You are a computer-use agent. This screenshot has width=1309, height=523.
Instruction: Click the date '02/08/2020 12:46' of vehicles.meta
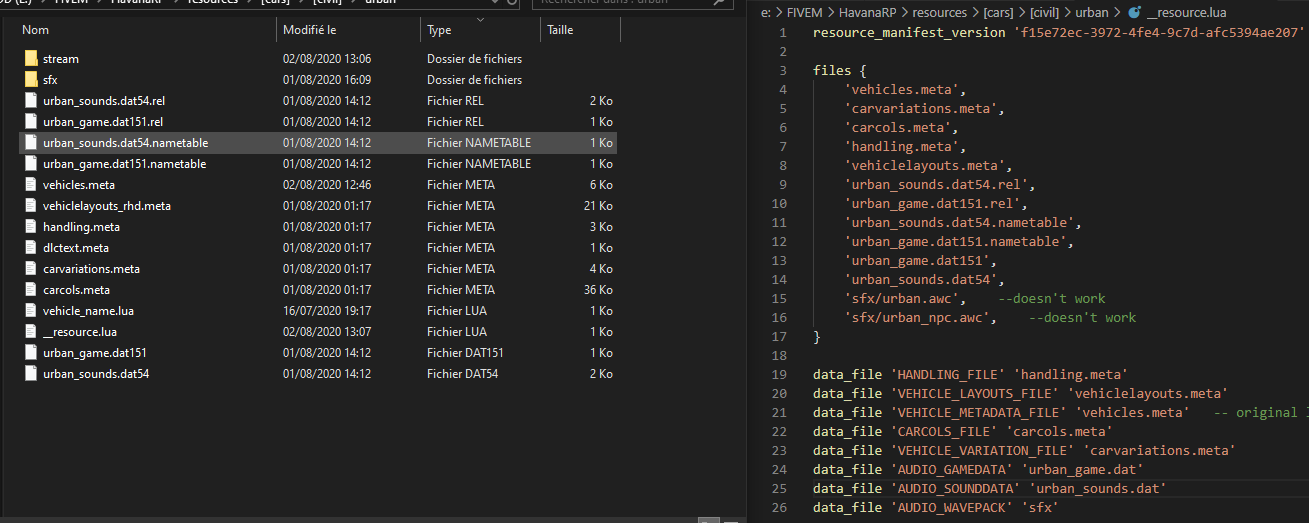click(327, 185)
